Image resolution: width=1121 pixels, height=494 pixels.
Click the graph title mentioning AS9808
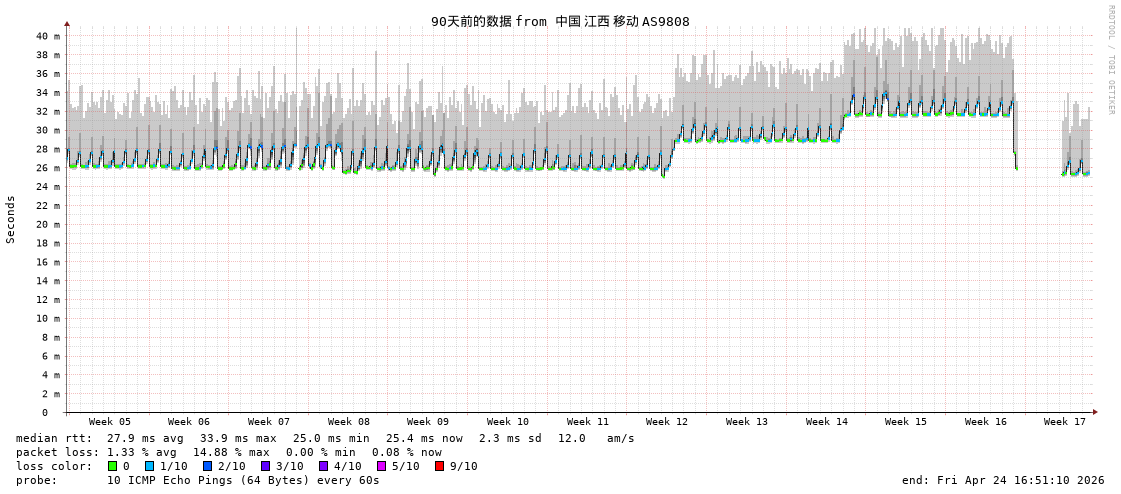pyautogui.click(x=560, y=21)
